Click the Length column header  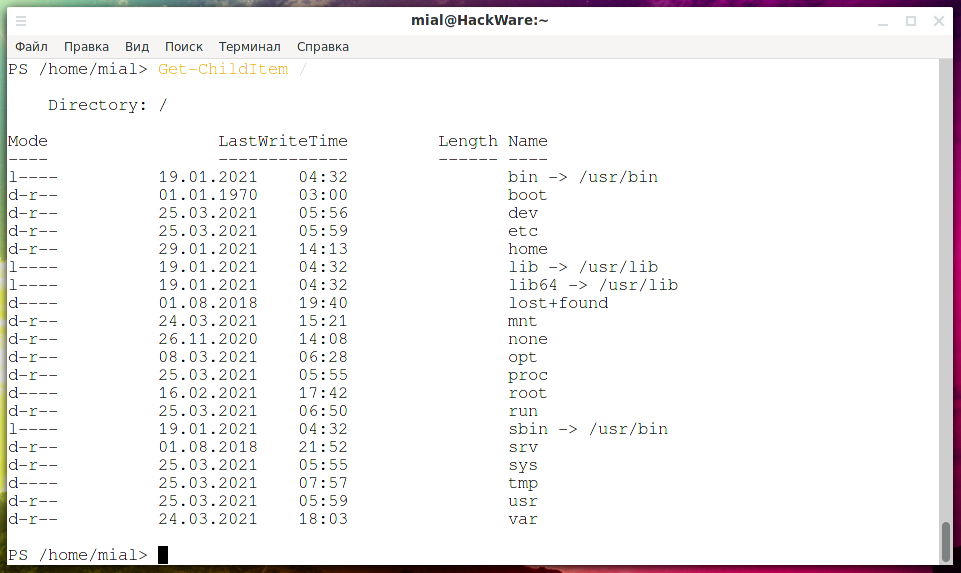tap(468, 142)
